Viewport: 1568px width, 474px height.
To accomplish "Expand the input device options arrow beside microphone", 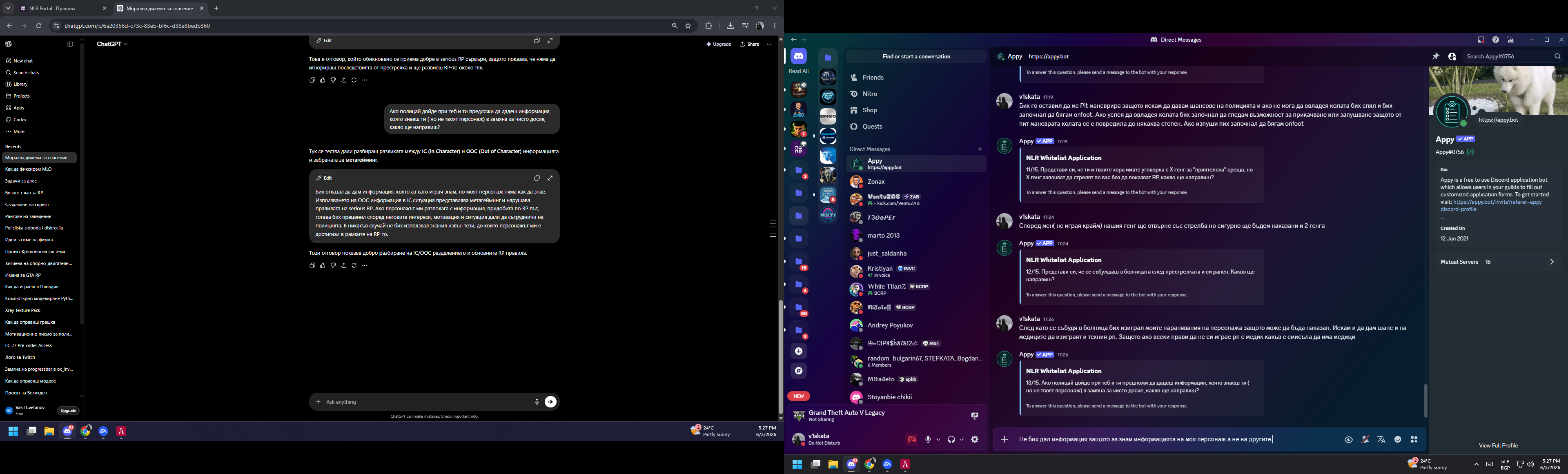I will coord(938,439).
